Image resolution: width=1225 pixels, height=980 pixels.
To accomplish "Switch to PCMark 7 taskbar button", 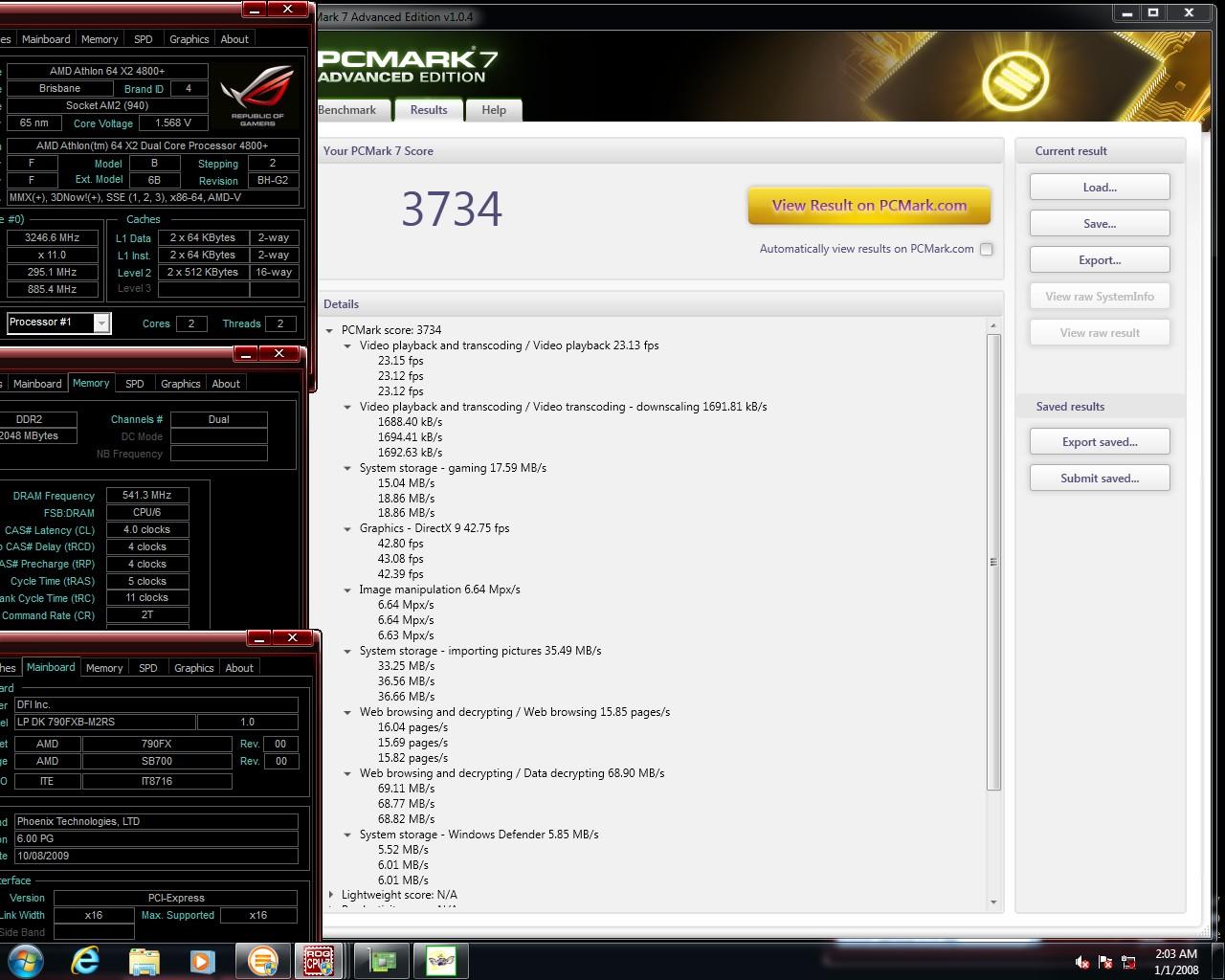I will pyautogui.click(x=261, y=960).
